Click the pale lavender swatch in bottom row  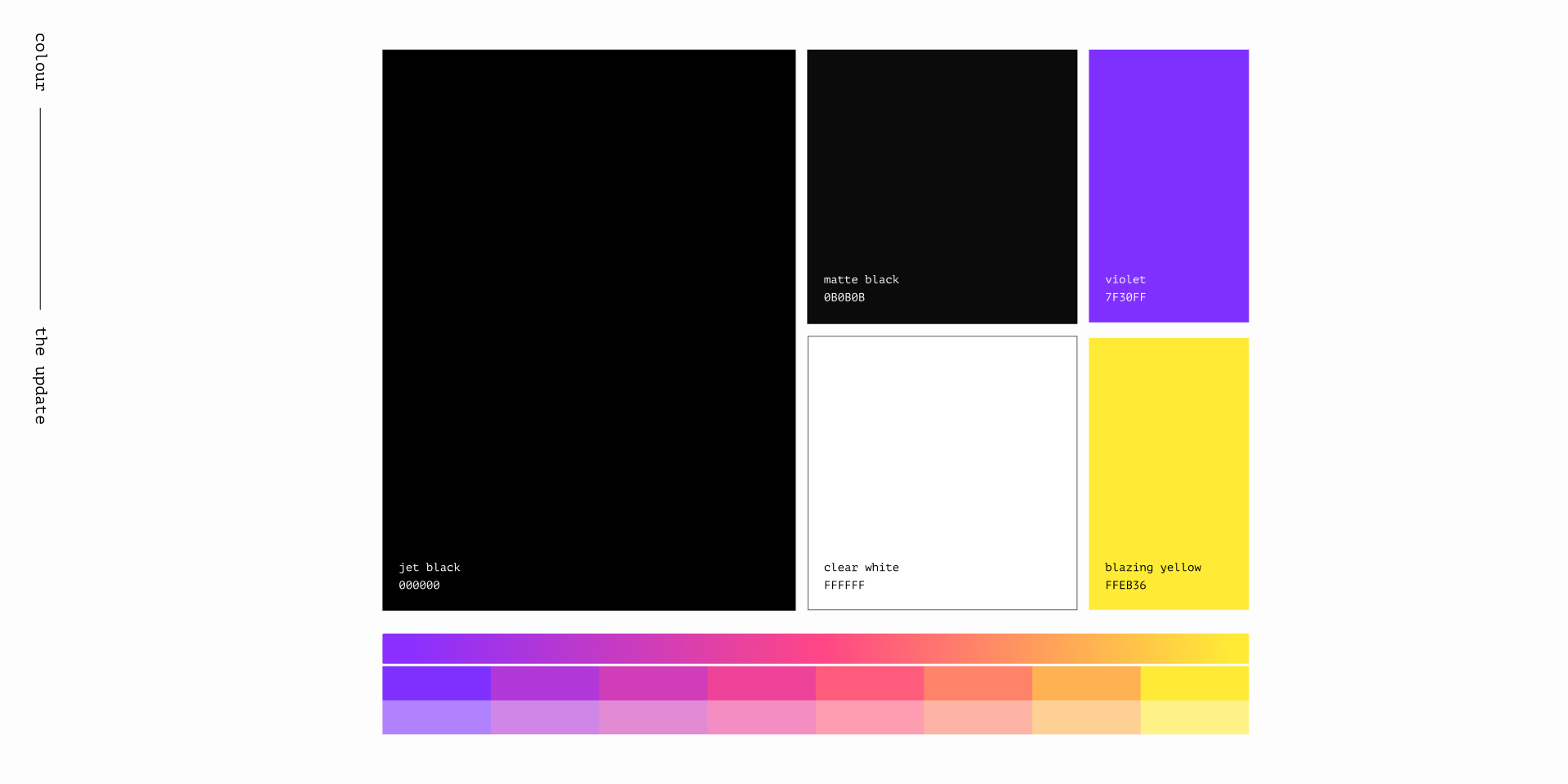point(436,717)
